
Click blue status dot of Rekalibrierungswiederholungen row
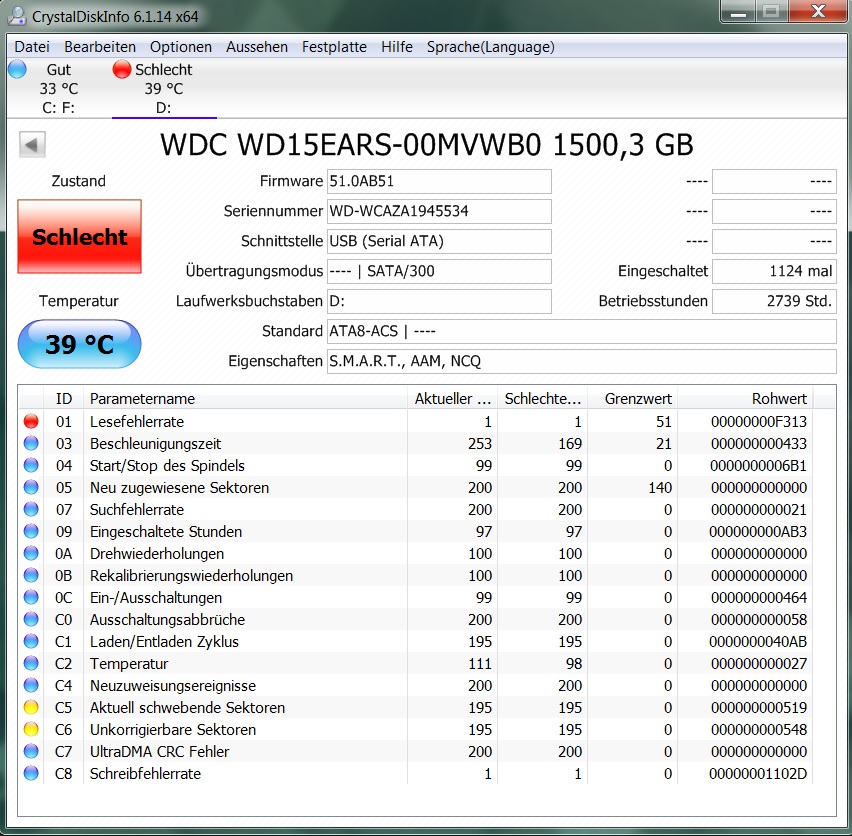(x=32, y=576)
